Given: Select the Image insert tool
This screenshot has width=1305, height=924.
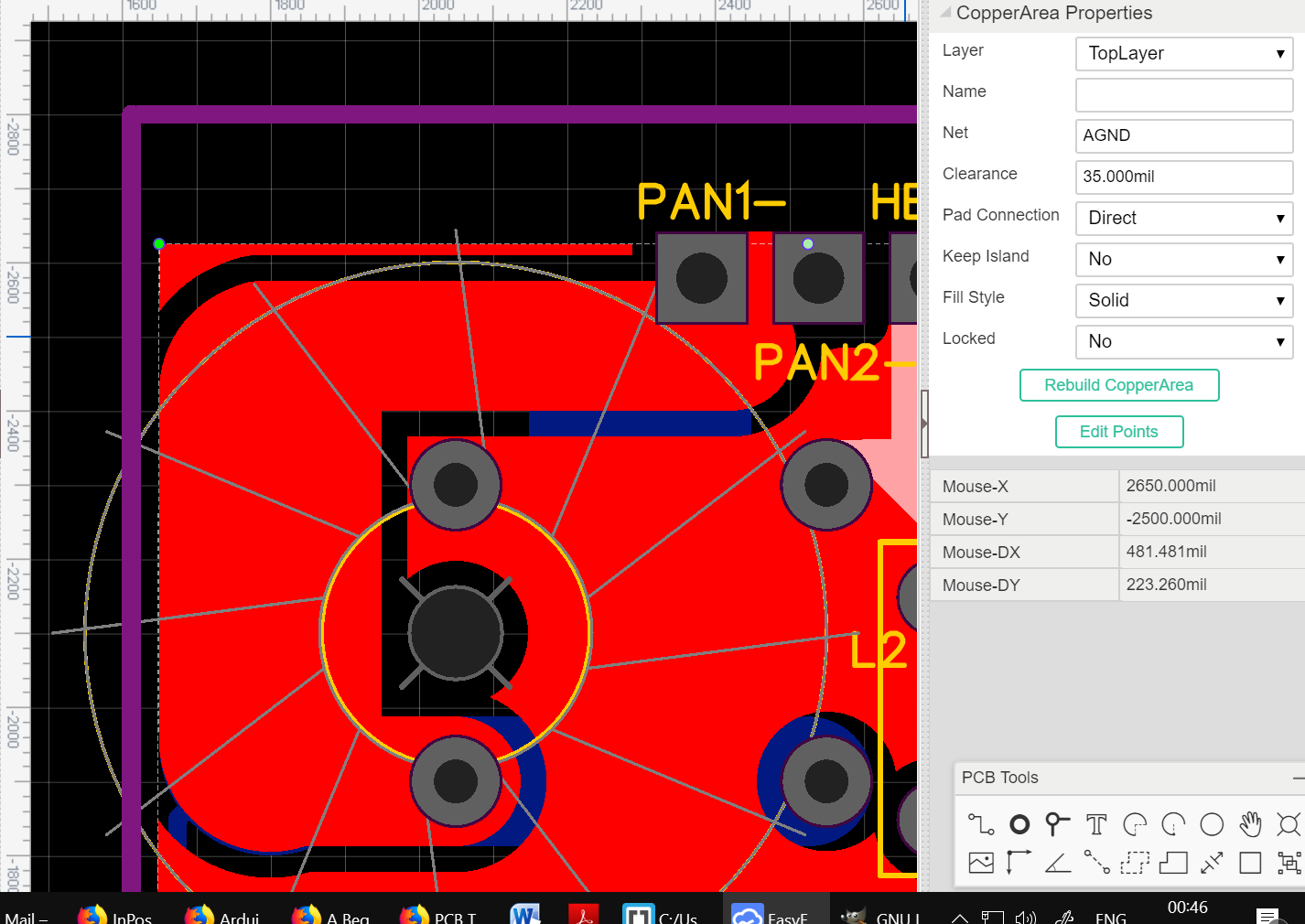Looking at the screenshot, I should [981, 863].
